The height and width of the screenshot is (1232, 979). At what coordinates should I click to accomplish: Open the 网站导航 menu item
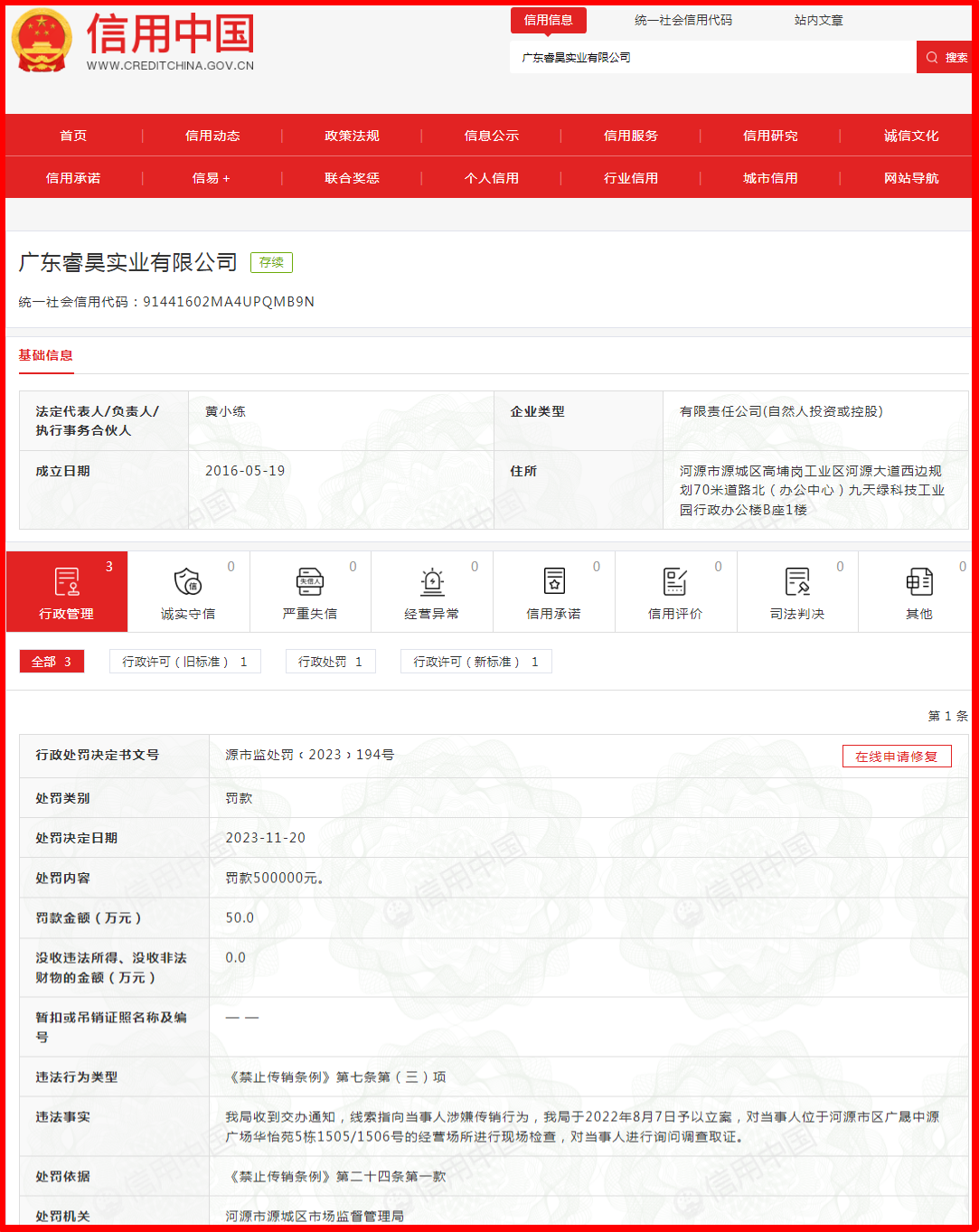point(911,178)
